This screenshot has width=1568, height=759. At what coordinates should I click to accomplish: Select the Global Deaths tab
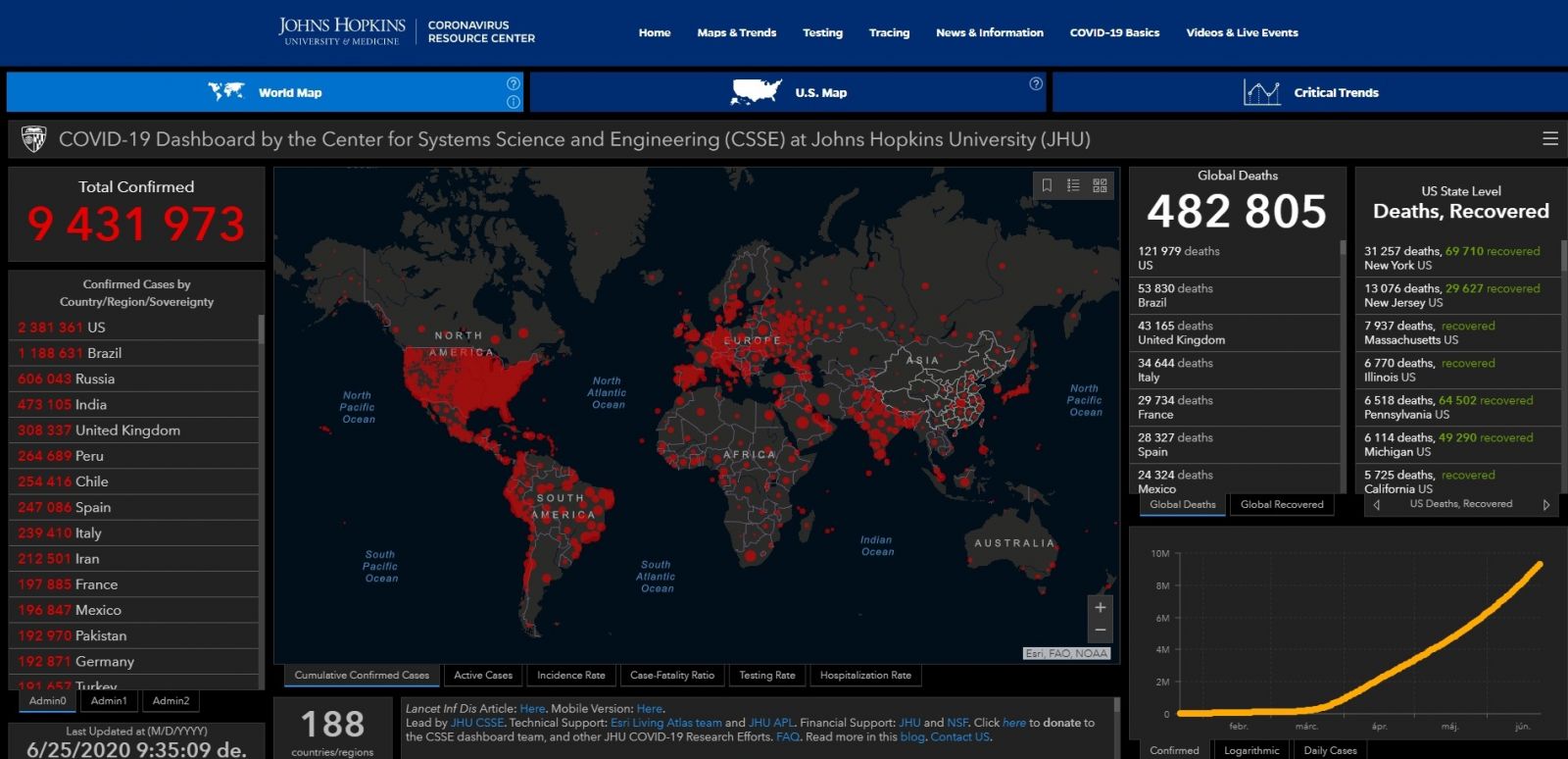[1183, 505]
